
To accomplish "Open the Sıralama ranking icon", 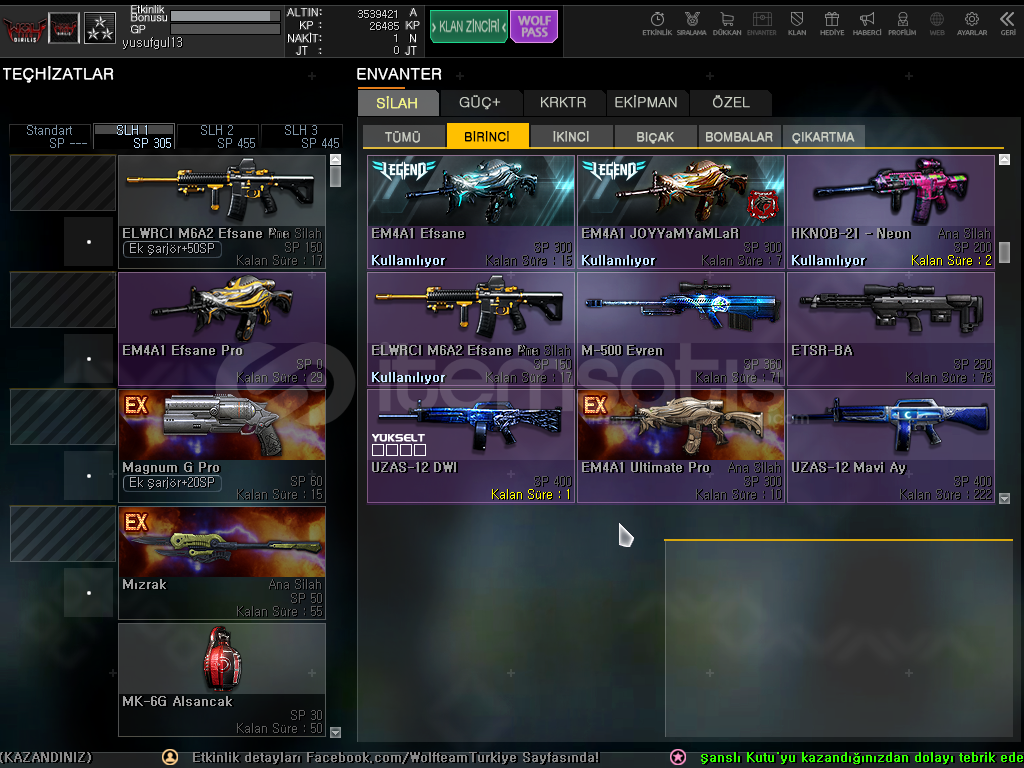I will (692, 24).
